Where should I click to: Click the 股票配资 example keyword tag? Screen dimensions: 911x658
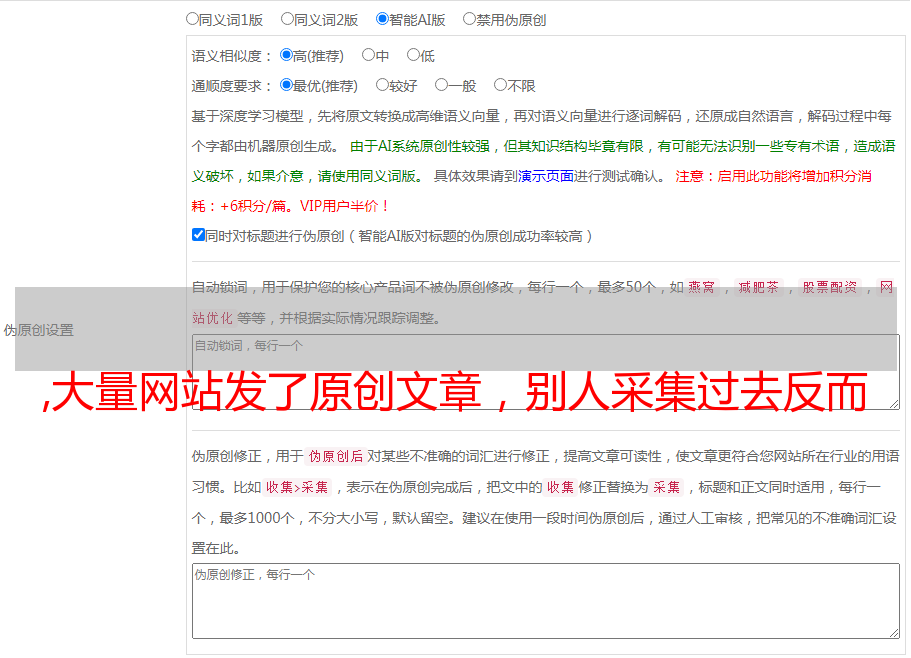coord(830,287)
